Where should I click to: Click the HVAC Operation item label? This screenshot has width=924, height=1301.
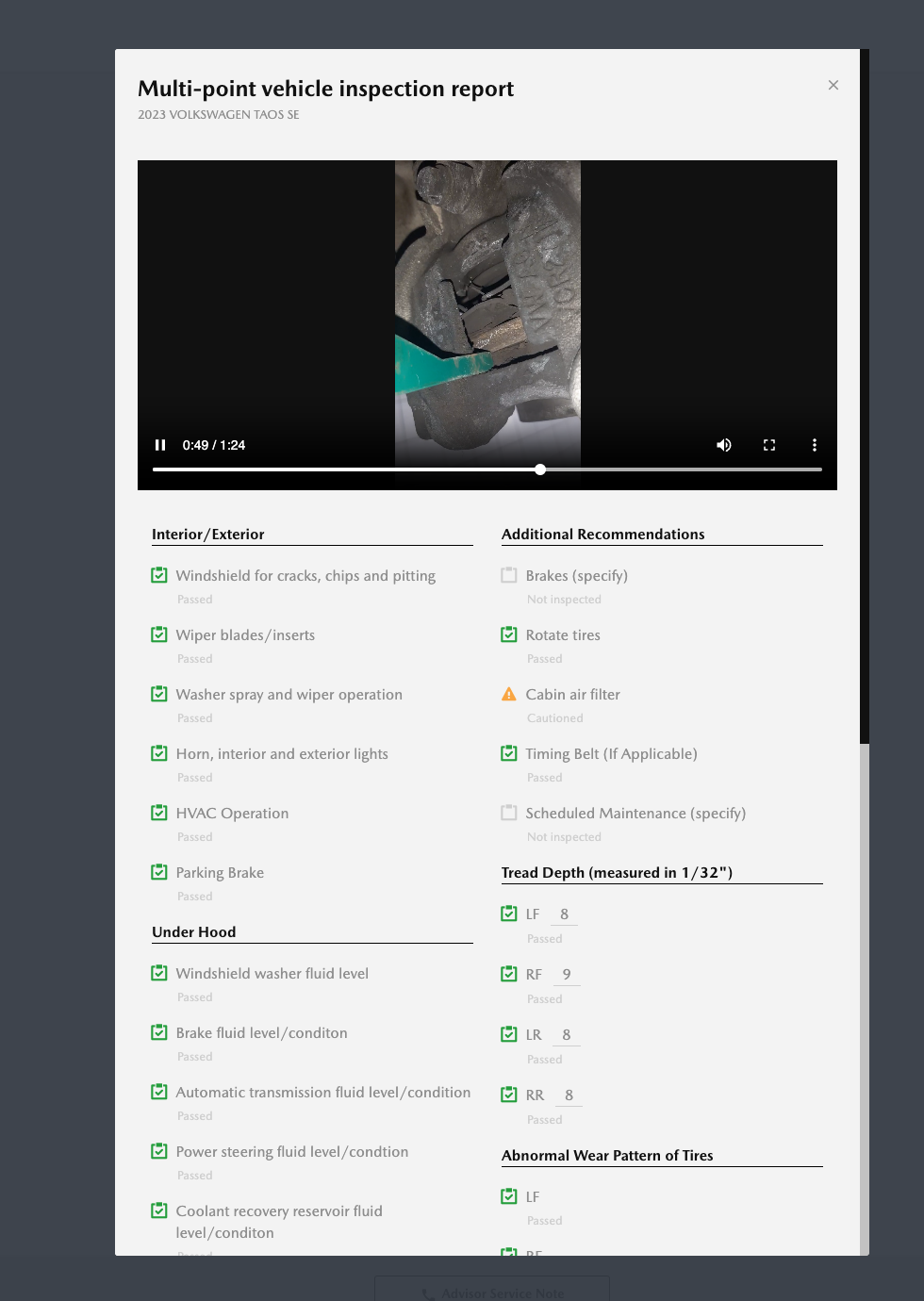point(232,814)
